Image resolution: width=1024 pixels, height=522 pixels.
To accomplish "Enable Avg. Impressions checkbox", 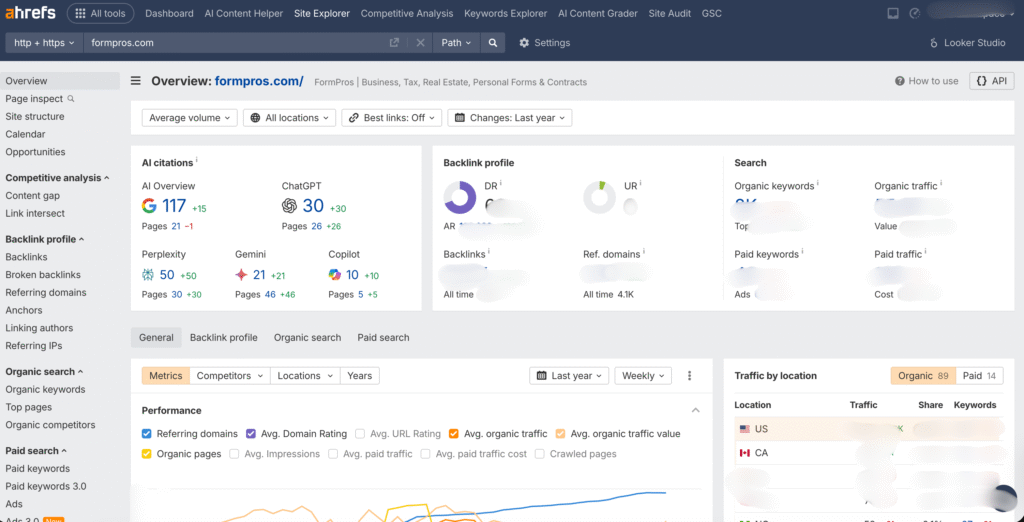I will (x=234, y=453).
